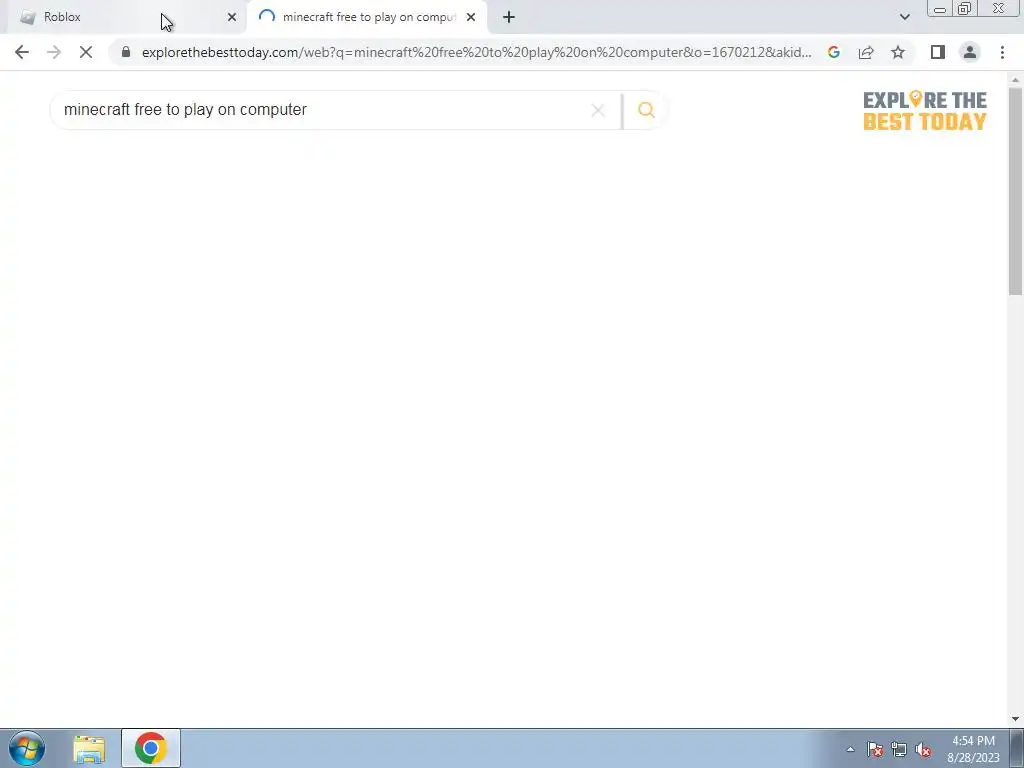Image resolution: width=1024 pixels, height=768 pixels.
Task: Close the minecraft search tab
Action: [471, 17]
